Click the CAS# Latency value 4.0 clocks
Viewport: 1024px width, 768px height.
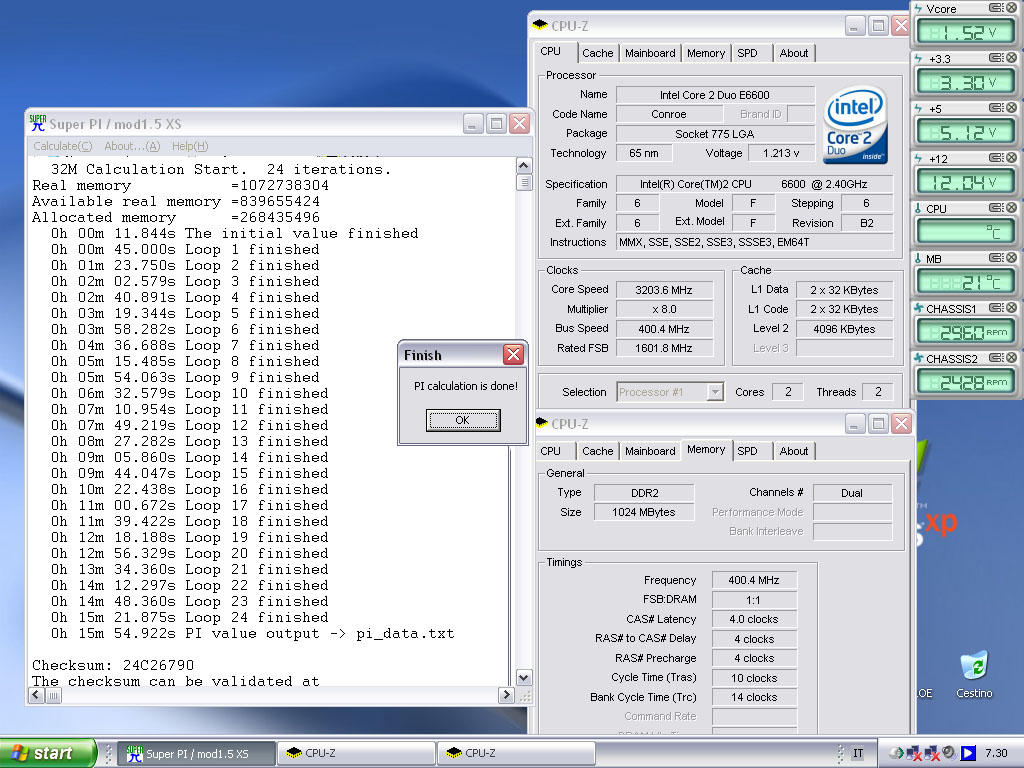pos(754,619)
